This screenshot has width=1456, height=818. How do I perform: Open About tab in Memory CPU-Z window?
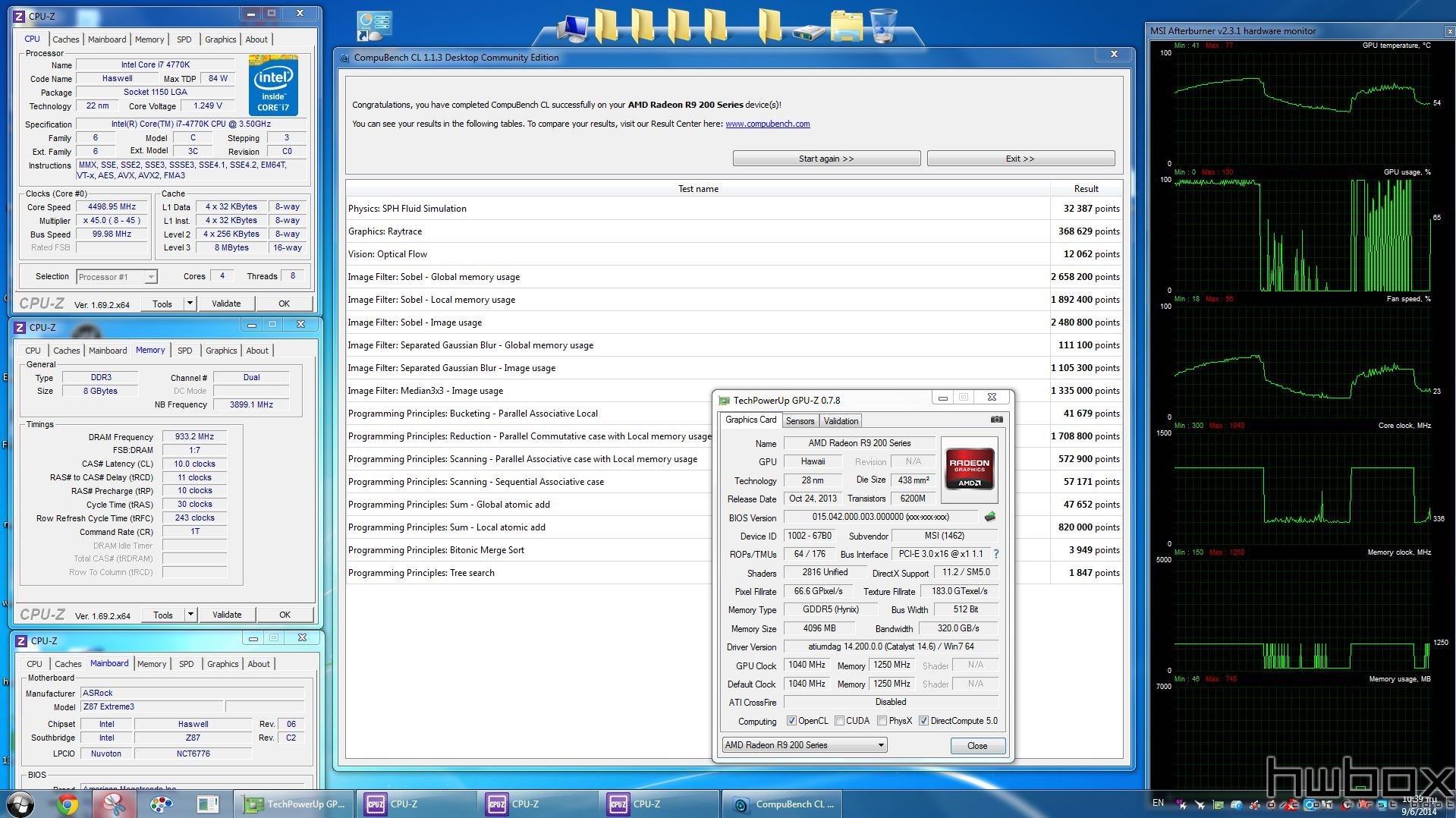[x=257, y=351]
